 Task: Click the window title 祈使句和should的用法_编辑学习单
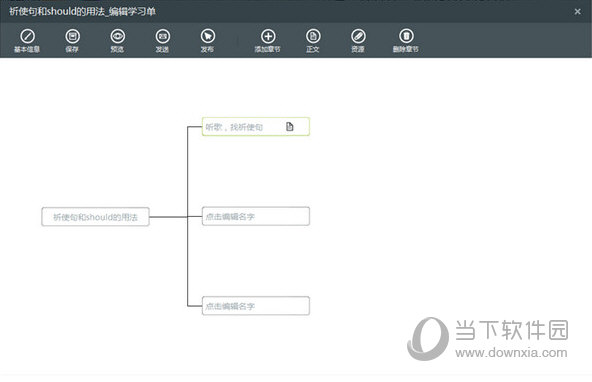(82, 12)
